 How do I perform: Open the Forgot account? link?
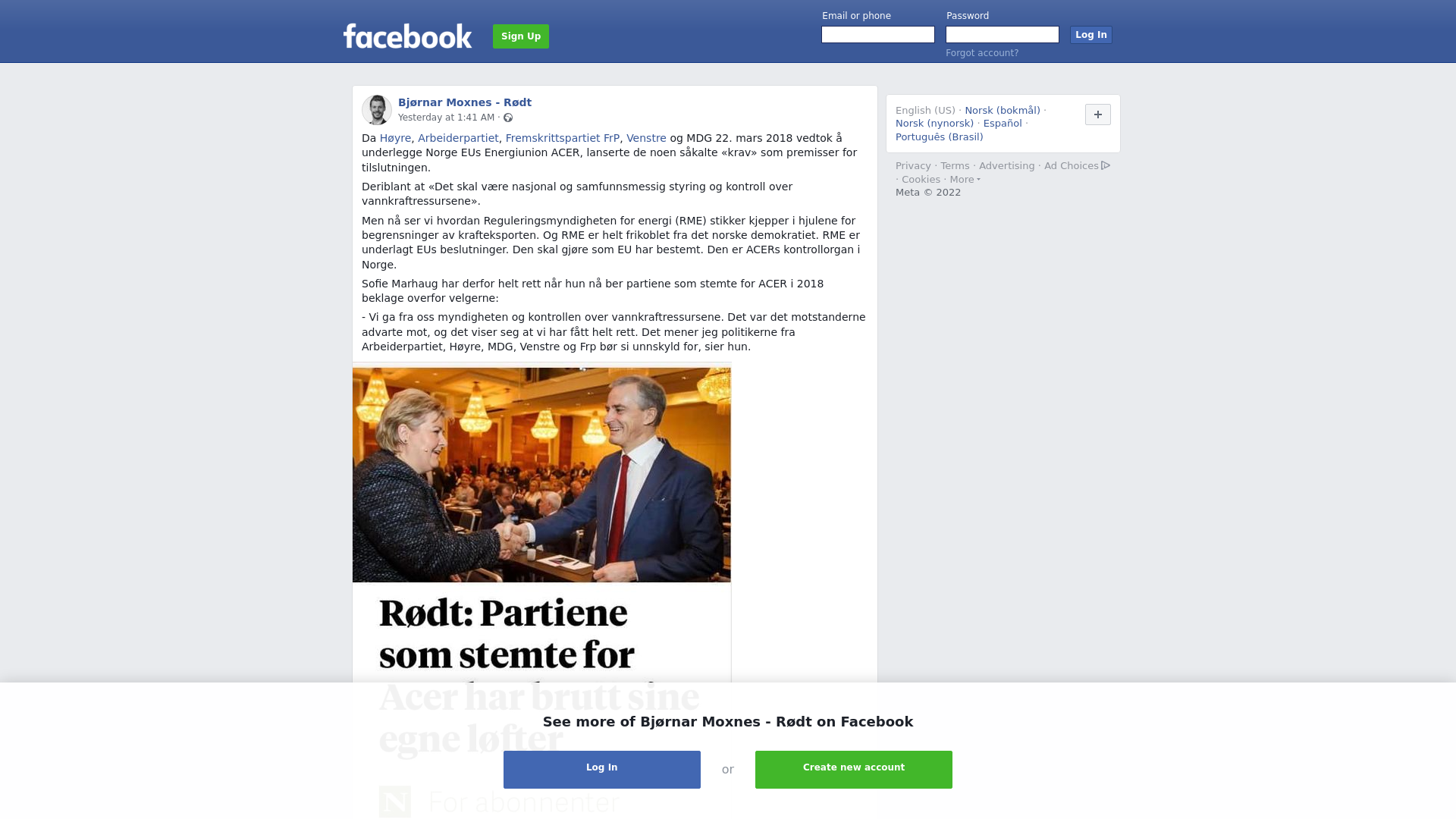click(982, 53)
